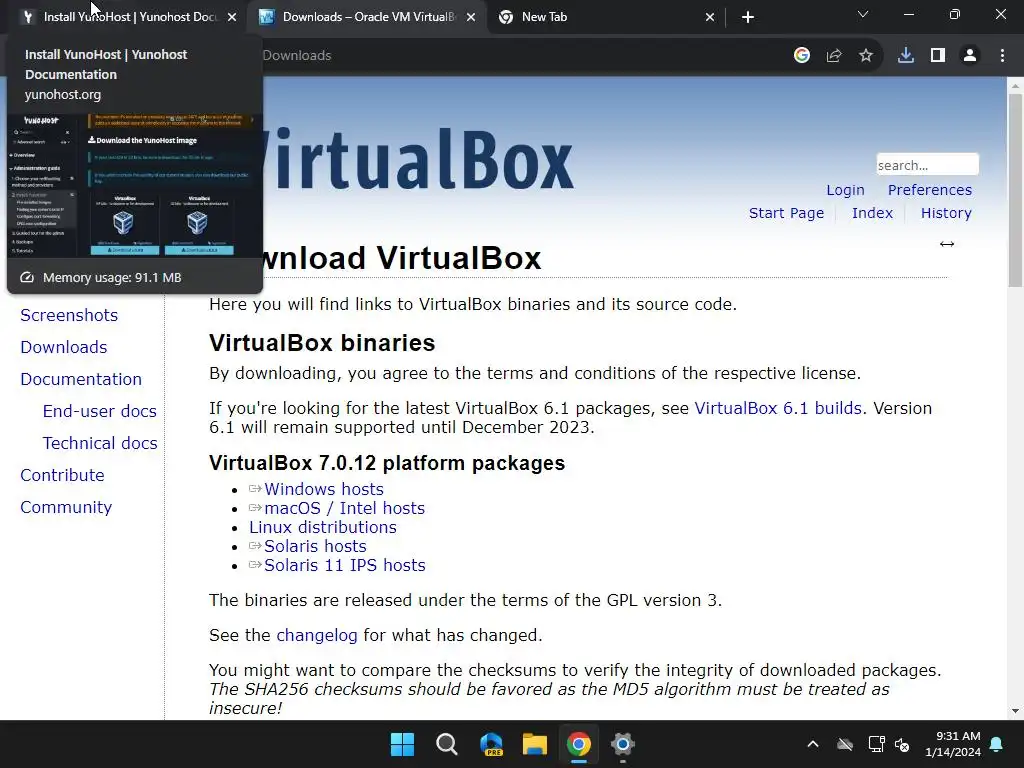Open the Linux distributions link
This screenshot has height=768, width=1024.
(x=323, y=527)
